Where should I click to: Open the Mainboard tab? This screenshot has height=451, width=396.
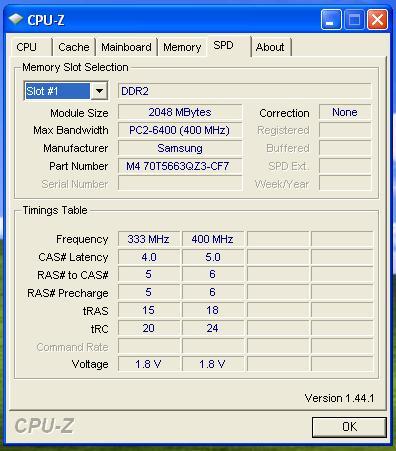[126, 47]
